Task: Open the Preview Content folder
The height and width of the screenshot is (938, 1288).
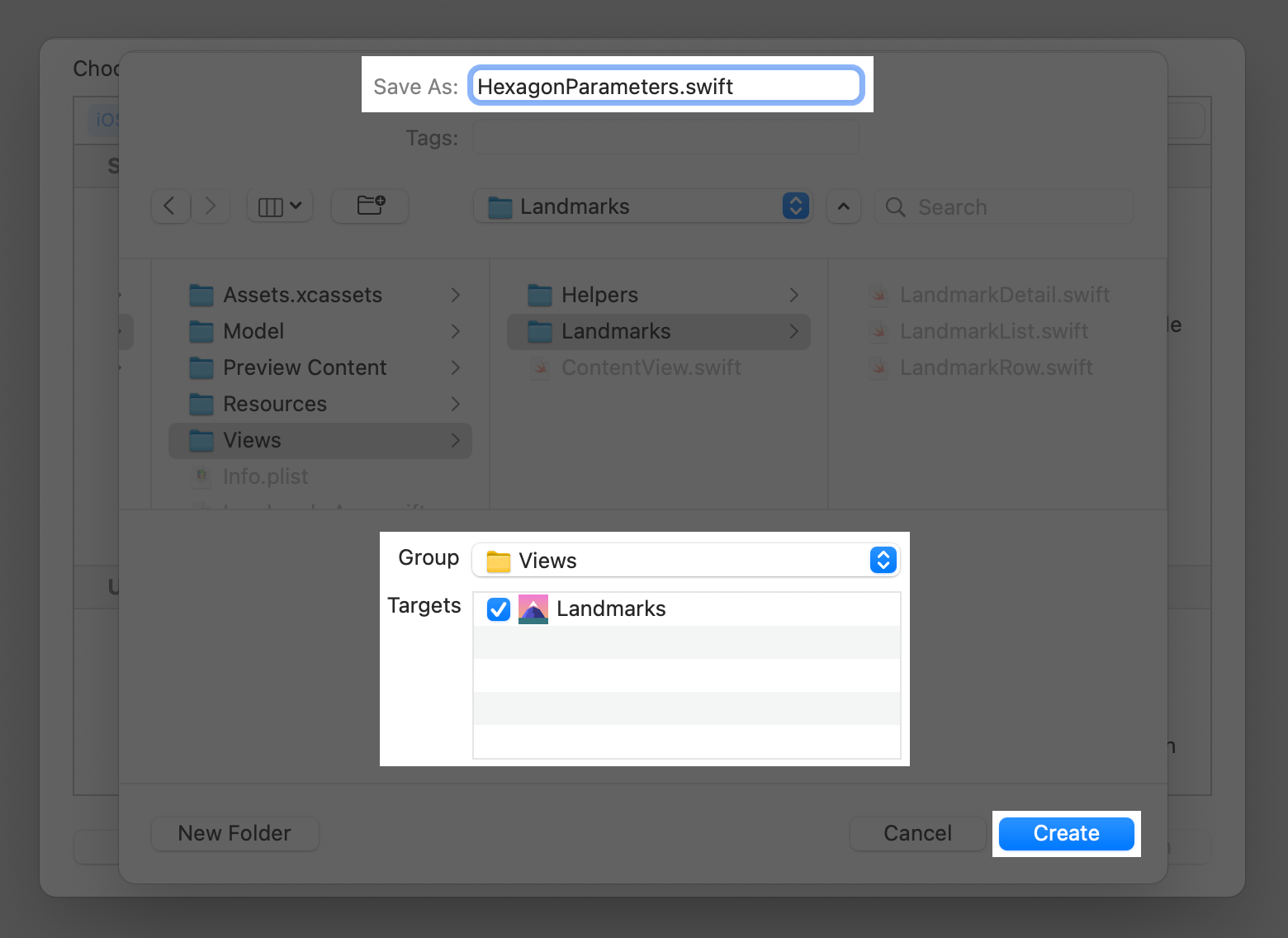Action: (x=305, y=367)
